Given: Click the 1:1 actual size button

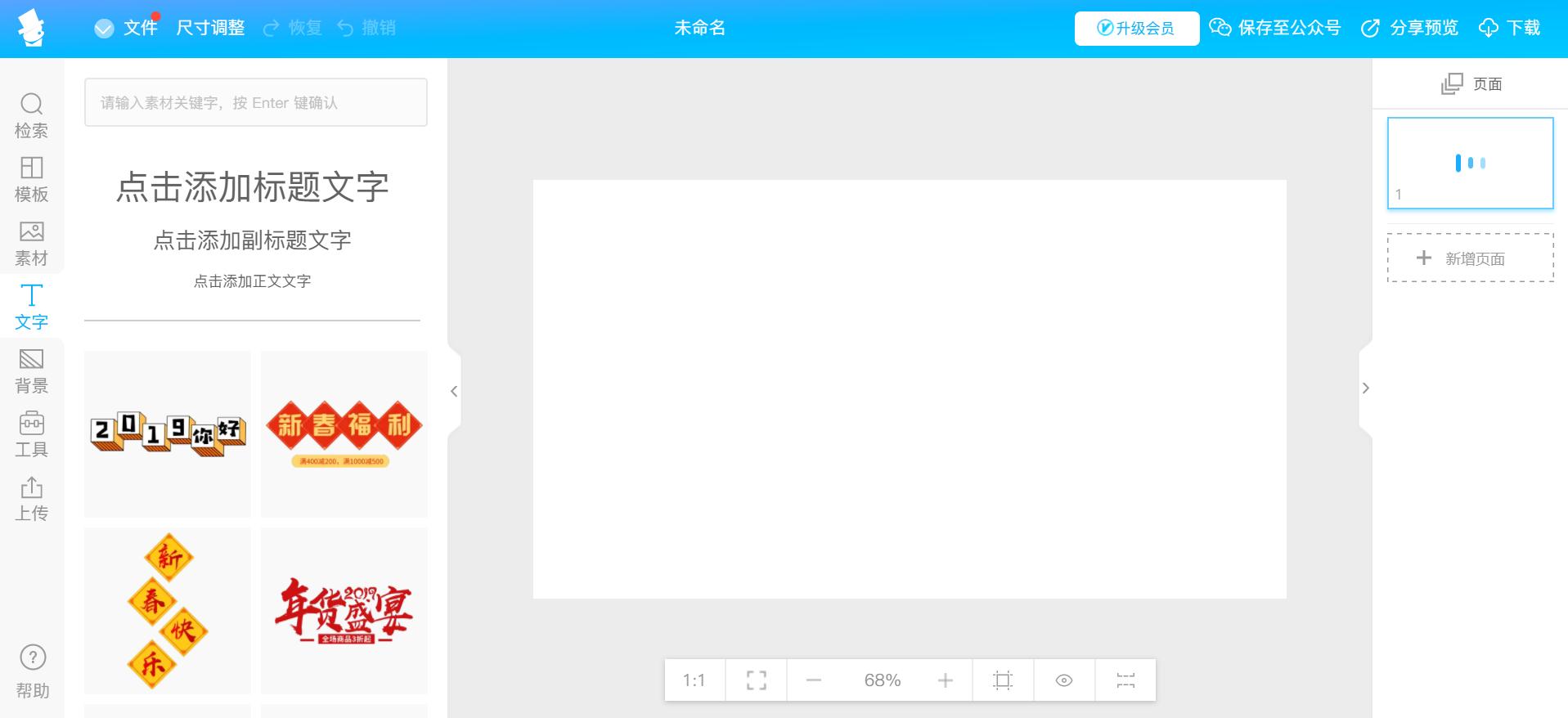Looking at the screenshot, I should point(694,680).
